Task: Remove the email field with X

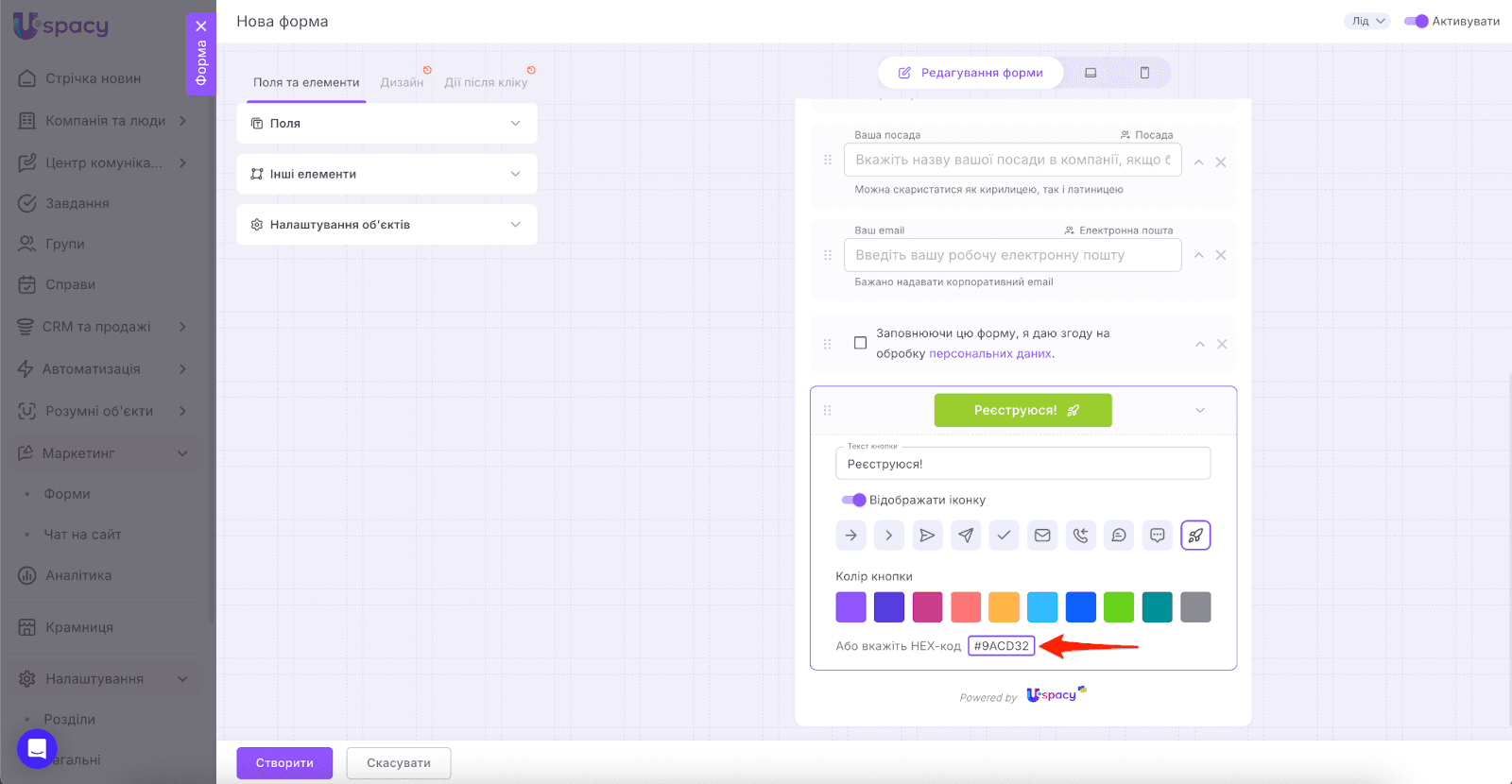Action: click(x=1221, y=255)
